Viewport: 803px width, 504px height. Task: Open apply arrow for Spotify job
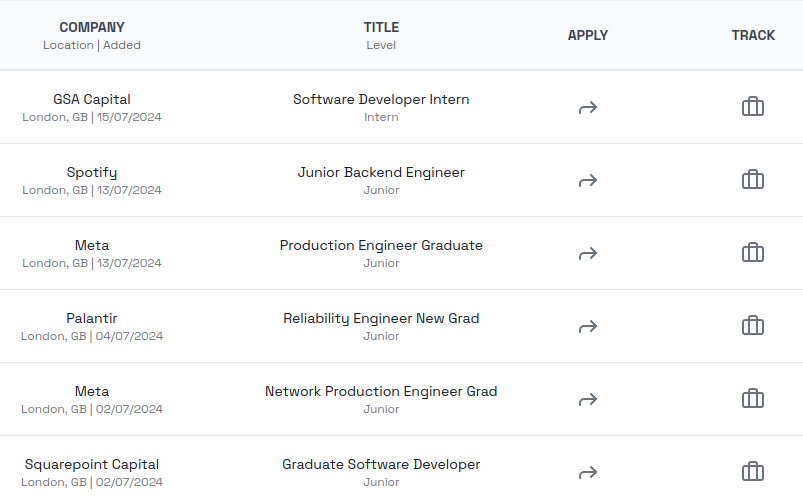click(588, 180)
